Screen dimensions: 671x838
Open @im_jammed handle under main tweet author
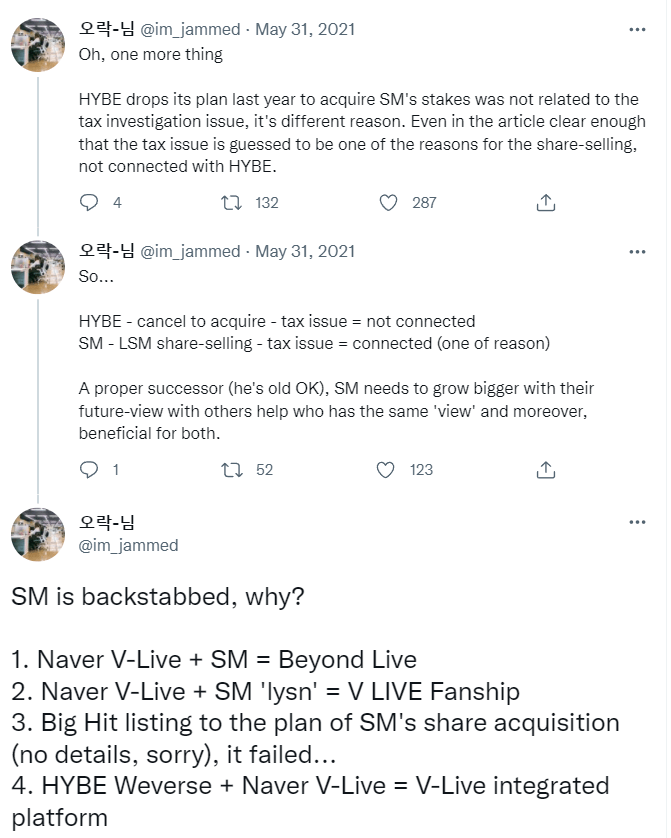point(129,545)
